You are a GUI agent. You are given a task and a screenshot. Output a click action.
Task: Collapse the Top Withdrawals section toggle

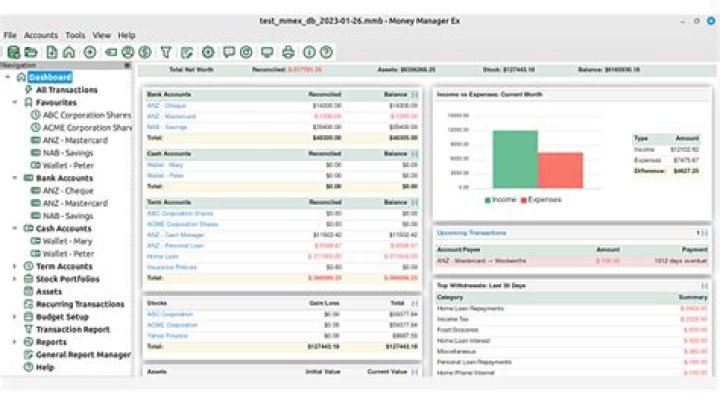(704, 286)
